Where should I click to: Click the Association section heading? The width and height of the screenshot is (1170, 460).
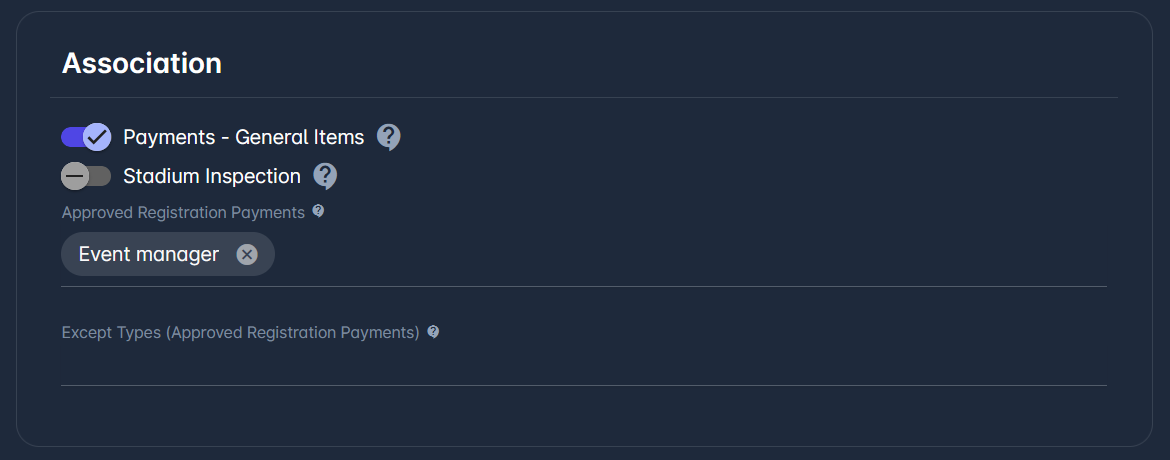pyautogui.click(x=142, y=63)
